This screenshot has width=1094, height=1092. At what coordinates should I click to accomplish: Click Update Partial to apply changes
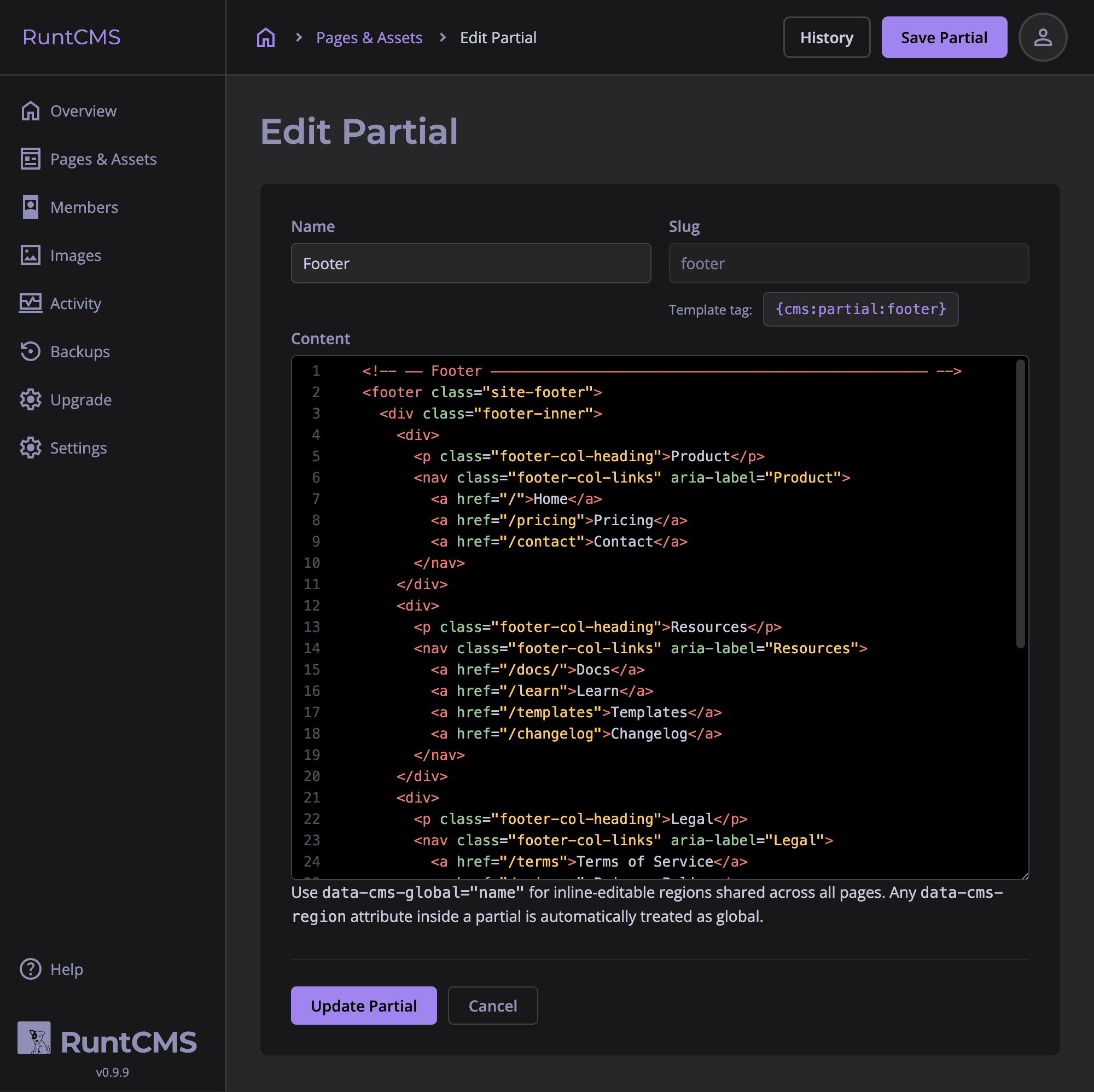[x=364, y=1006]
